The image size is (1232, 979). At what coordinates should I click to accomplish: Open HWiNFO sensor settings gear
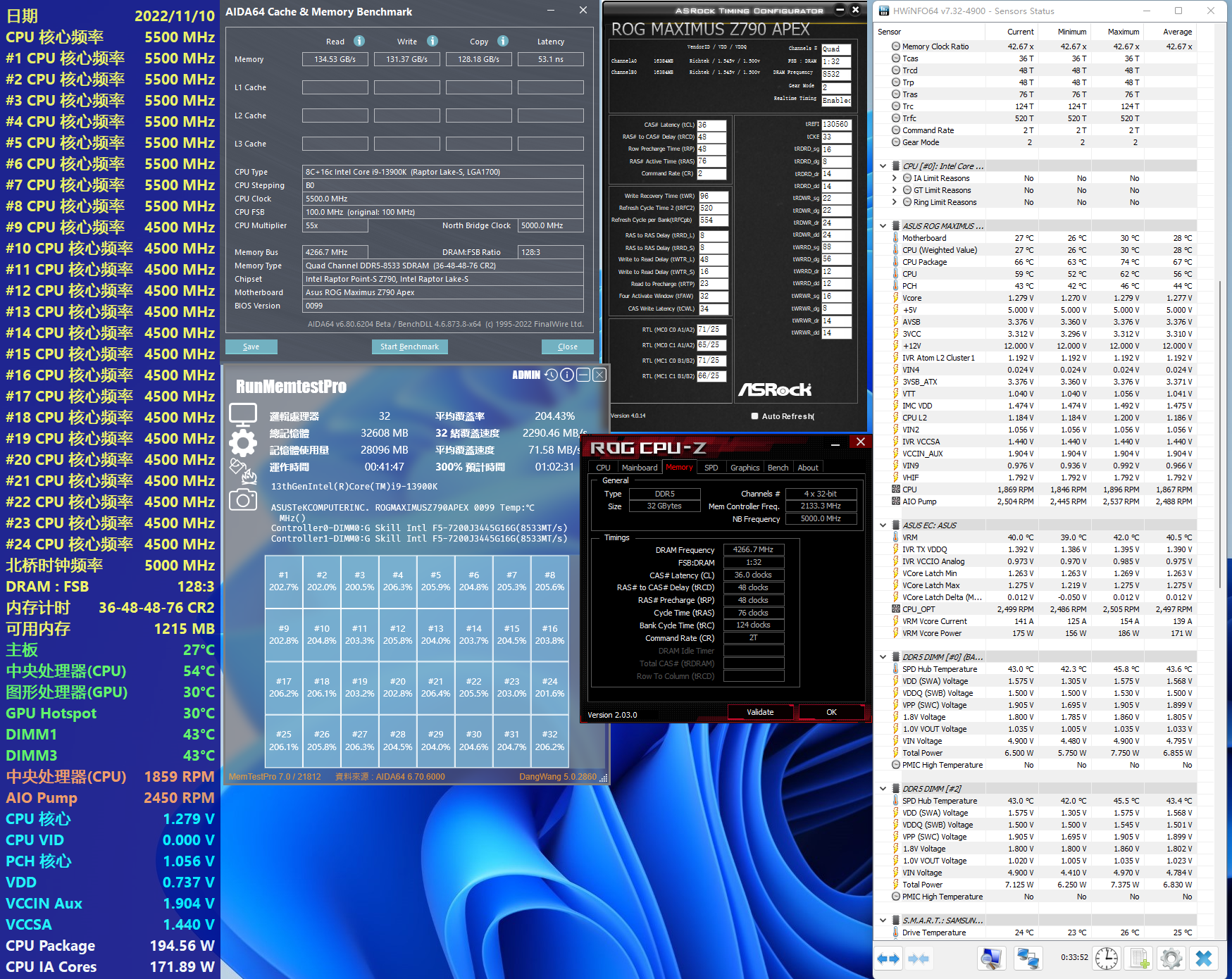1171,959
